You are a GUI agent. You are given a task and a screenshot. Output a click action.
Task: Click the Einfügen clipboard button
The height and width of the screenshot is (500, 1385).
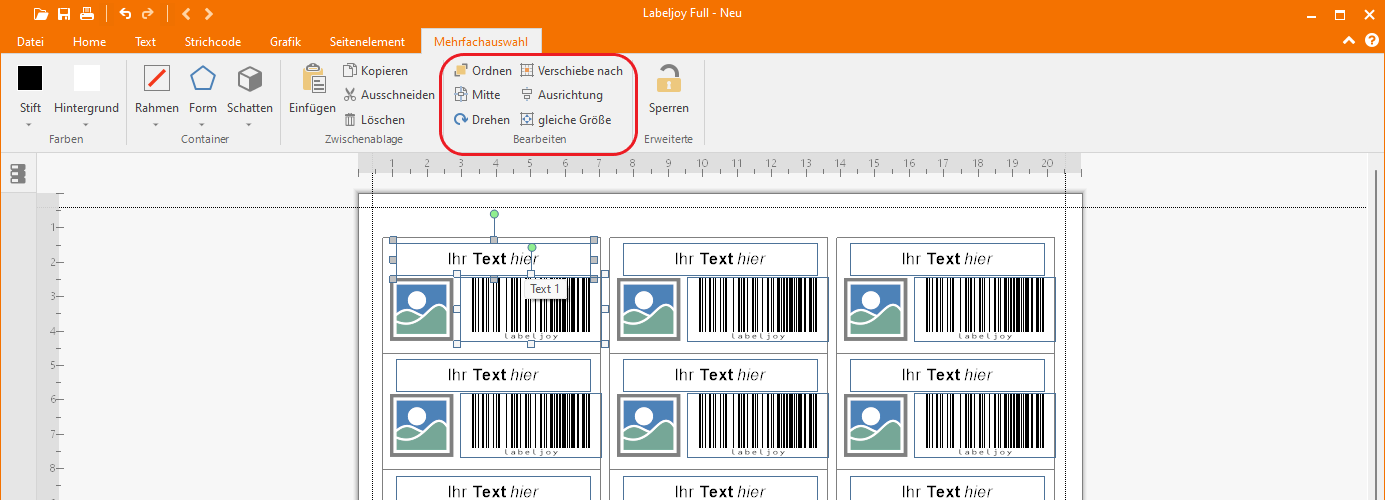(313, 90)
